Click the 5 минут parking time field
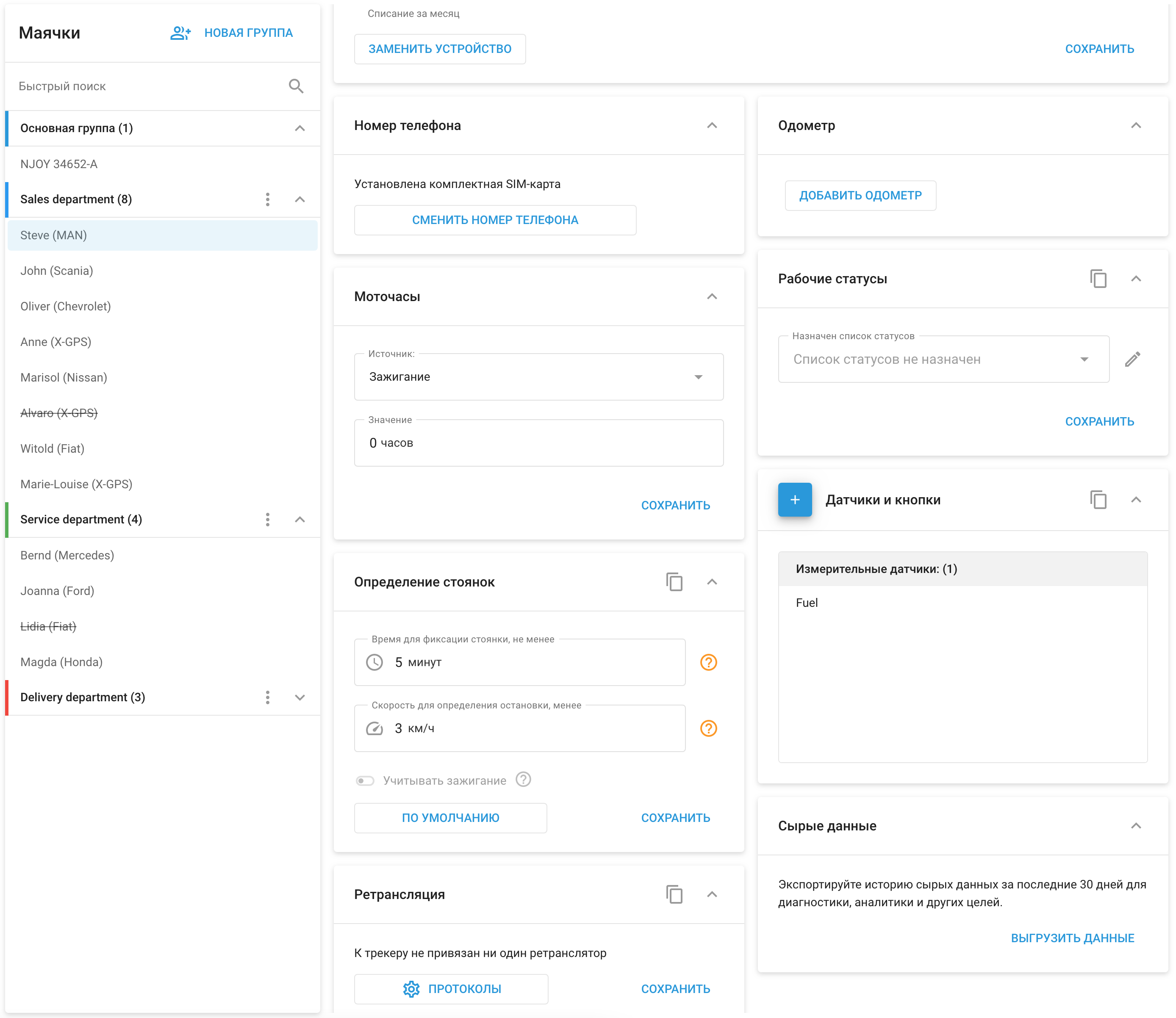 tap(519, 662)
